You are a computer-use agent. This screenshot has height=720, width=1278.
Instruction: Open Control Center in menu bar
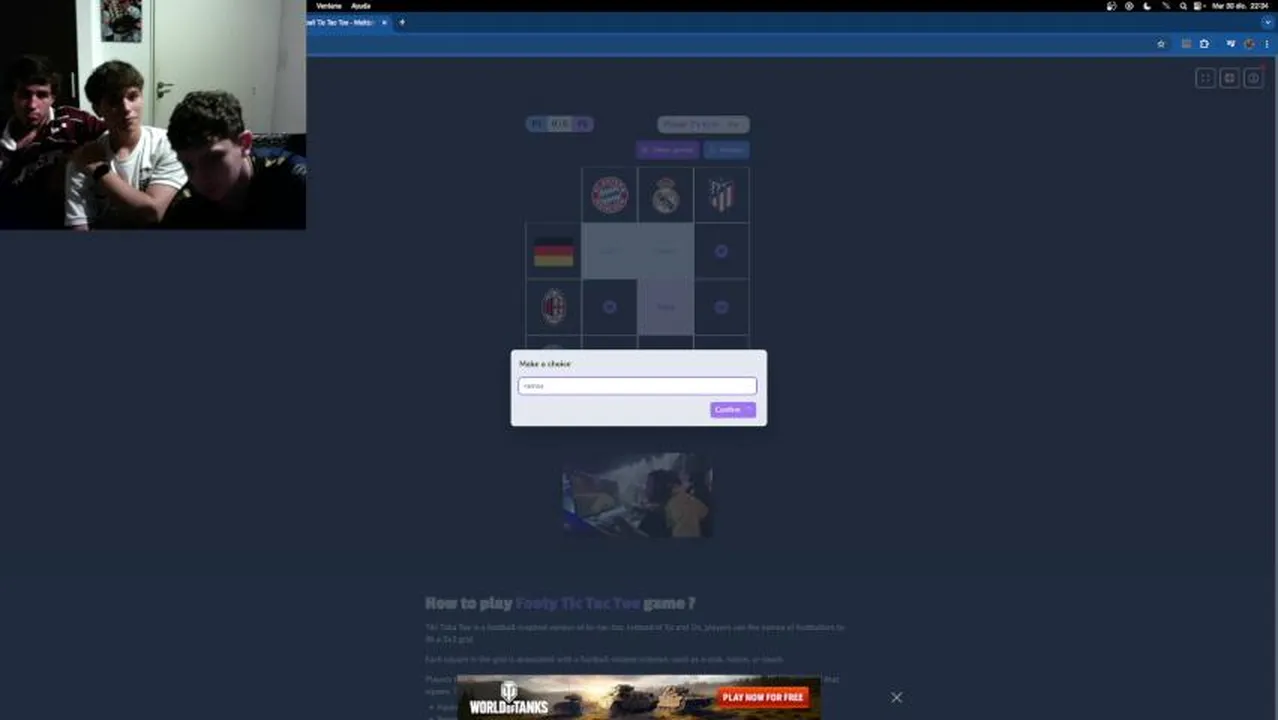[x=1199, y=6]
